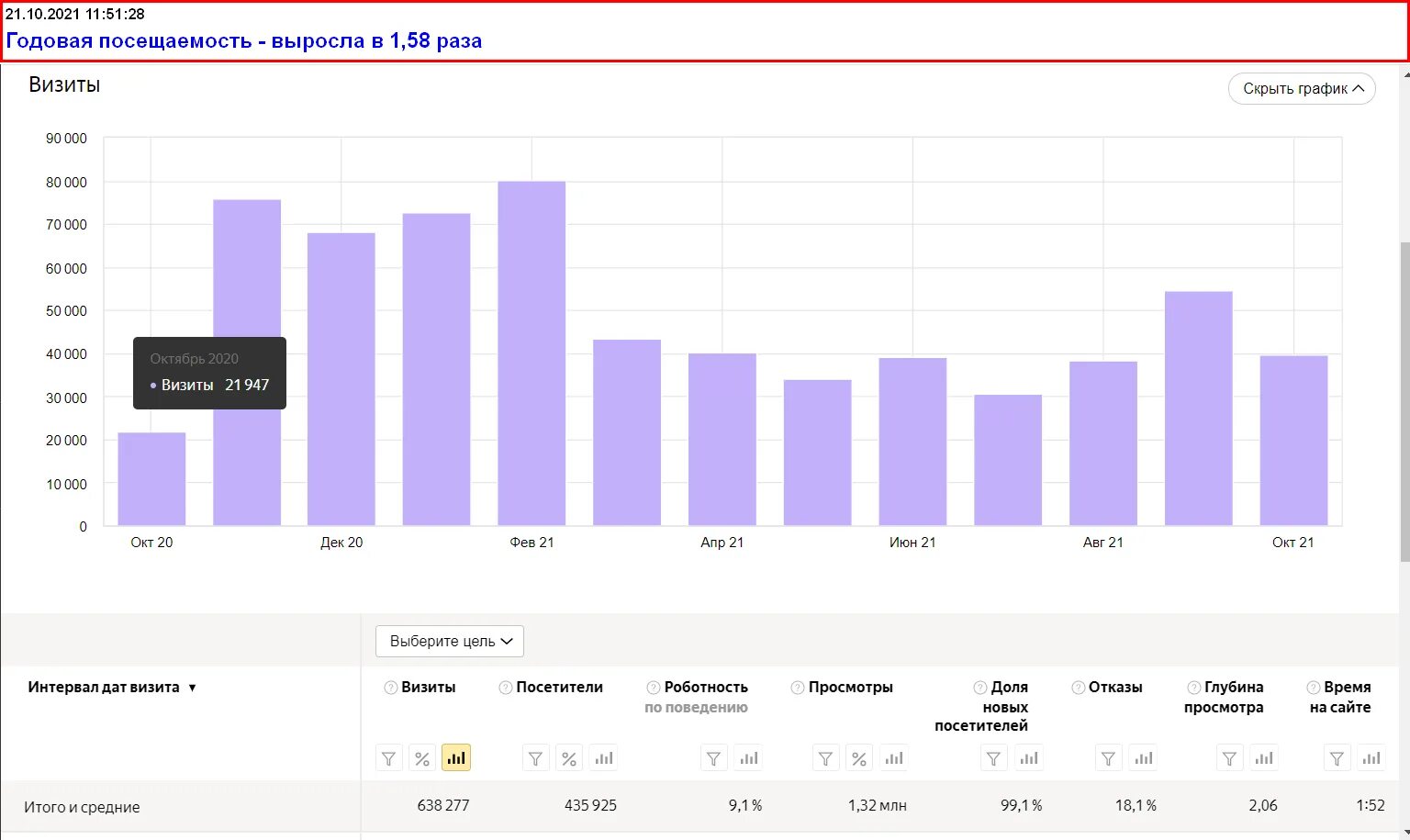Click the filter icon under Роботность

714,758
